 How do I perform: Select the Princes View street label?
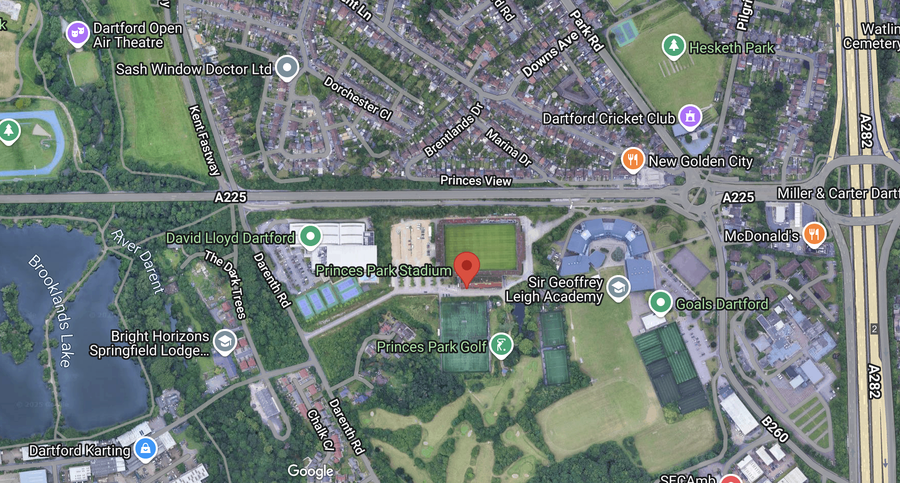[475, 180]
